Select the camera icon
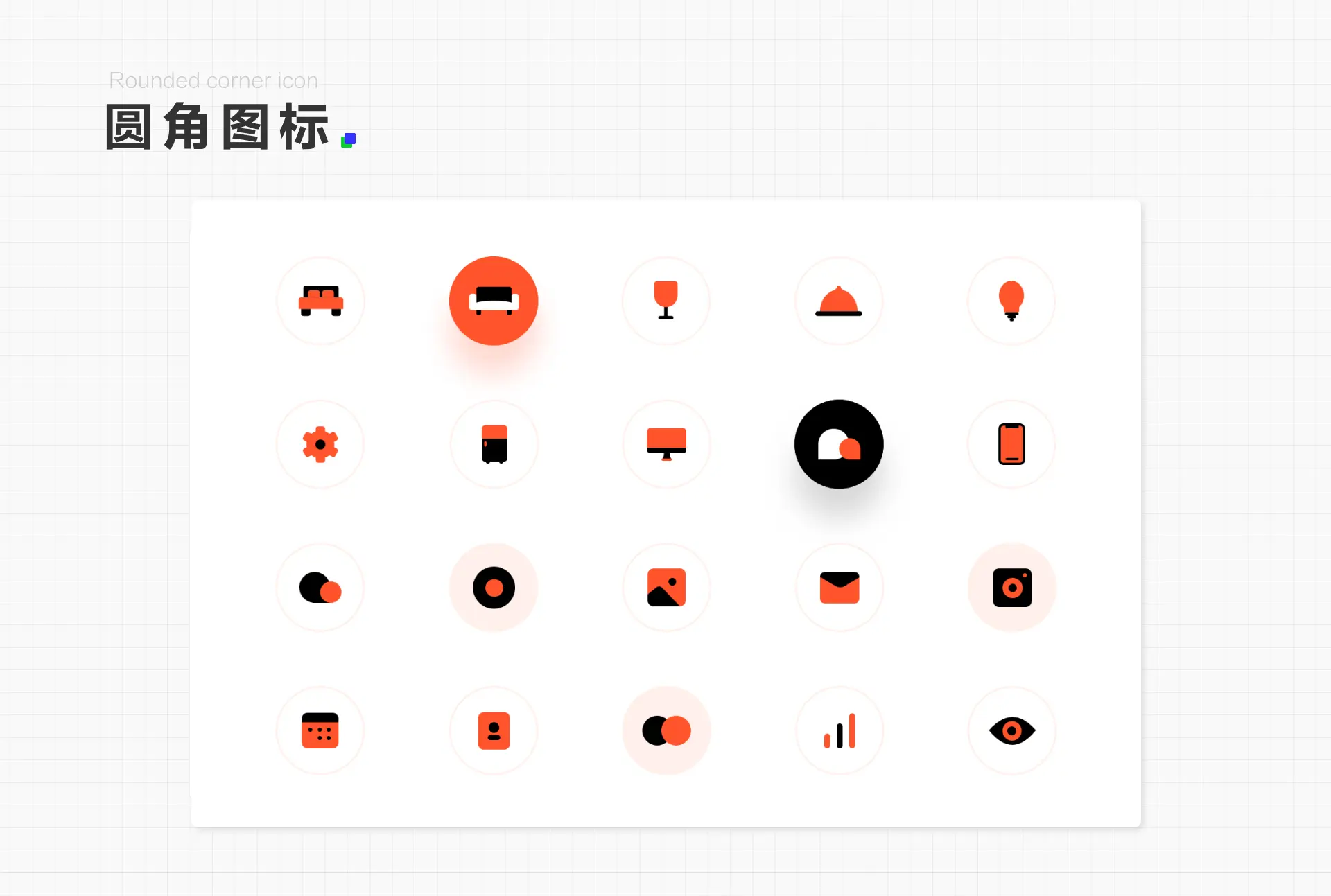1331x896 pixels. (x=1011, y=588)
